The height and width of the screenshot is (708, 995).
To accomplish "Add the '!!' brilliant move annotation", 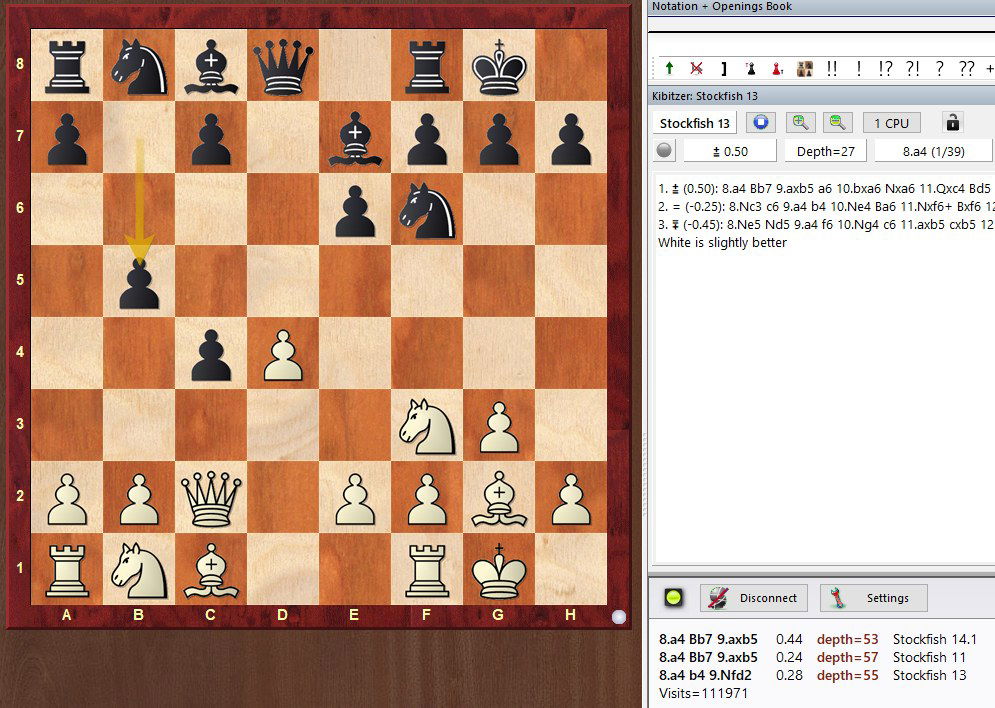I will [x=832, y=69].
